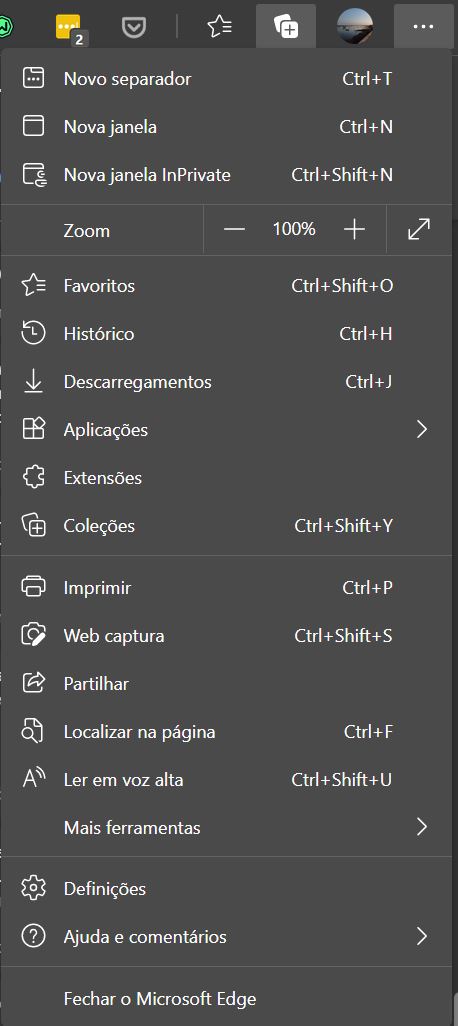The width and height of the screenshot is (458, 1026).
Task: Select Nova janela InPrivate
Action: (226, 175)
